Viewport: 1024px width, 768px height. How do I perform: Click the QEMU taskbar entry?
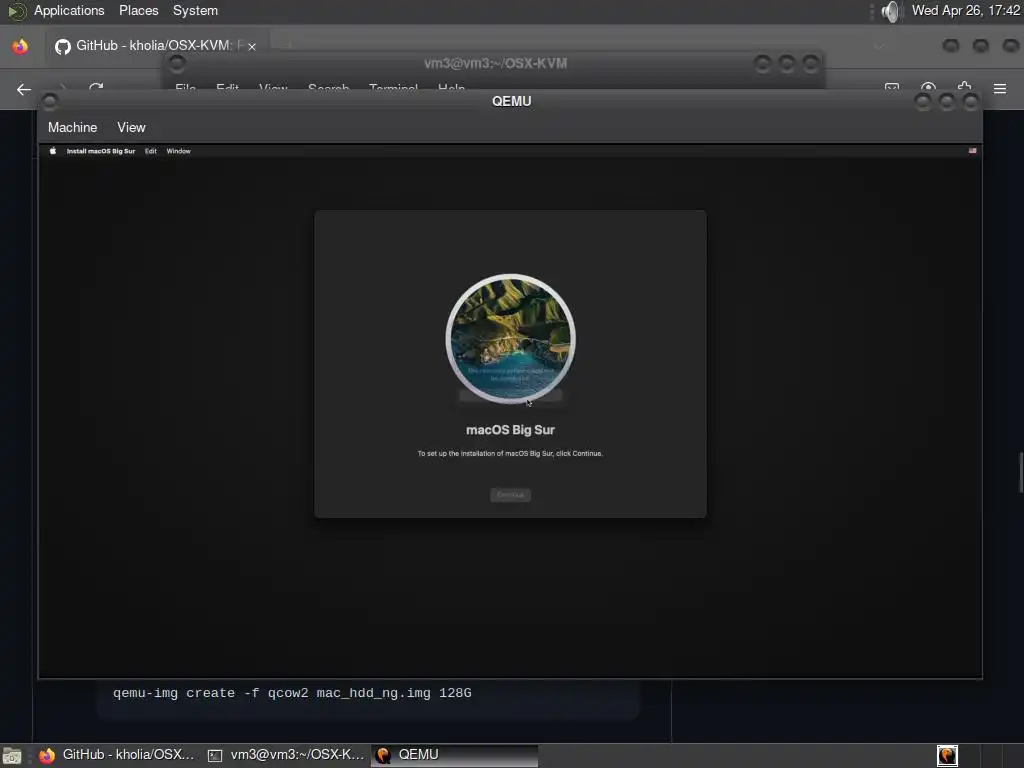click(455, 755)
